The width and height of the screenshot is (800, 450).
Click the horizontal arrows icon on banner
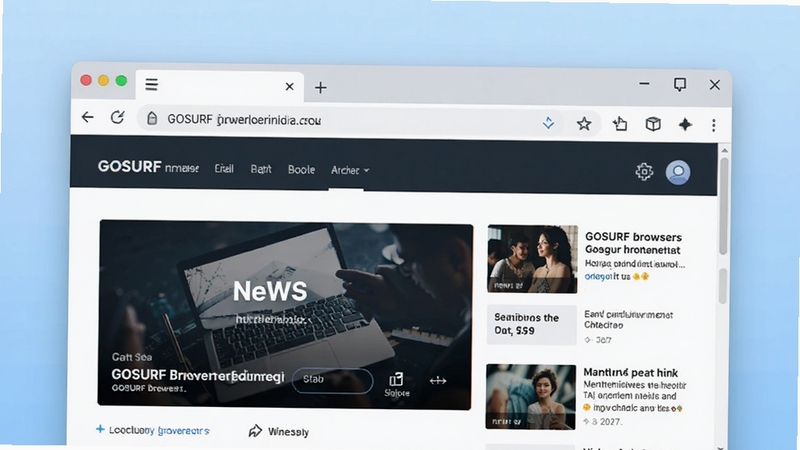pos(438,381)
